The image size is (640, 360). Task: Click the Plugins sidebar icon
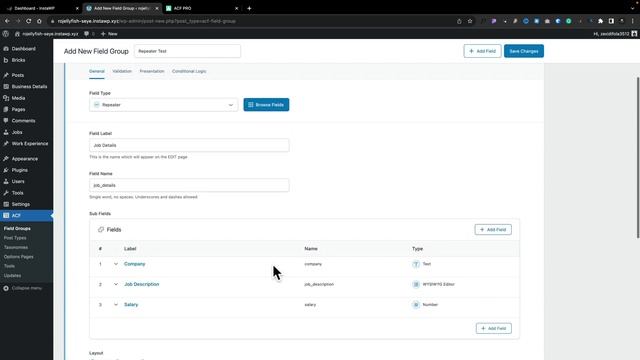click(x=6, y=170)
